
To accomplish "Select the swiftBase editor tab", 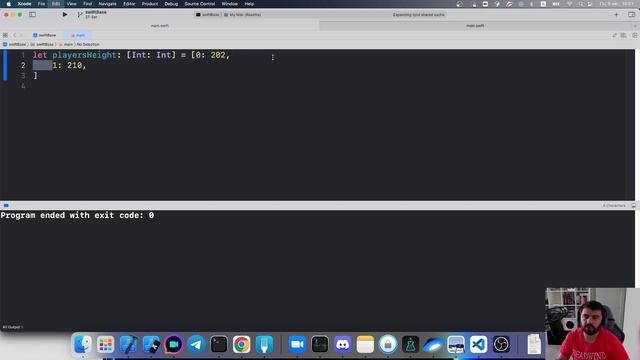I will coord(44,35).
